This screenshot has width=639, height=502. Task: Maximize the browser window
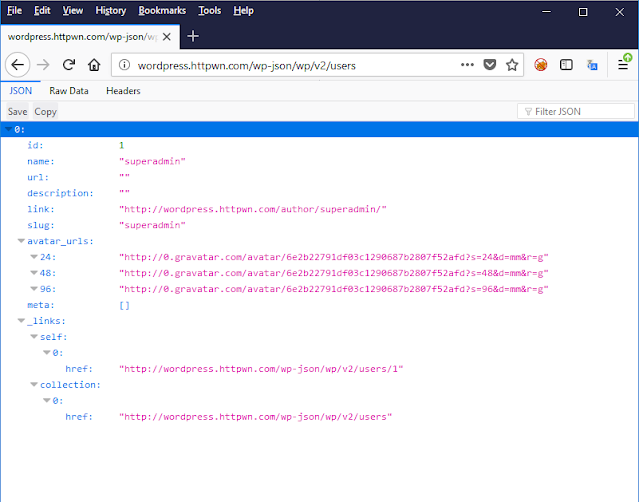click(x=583, y=12)
